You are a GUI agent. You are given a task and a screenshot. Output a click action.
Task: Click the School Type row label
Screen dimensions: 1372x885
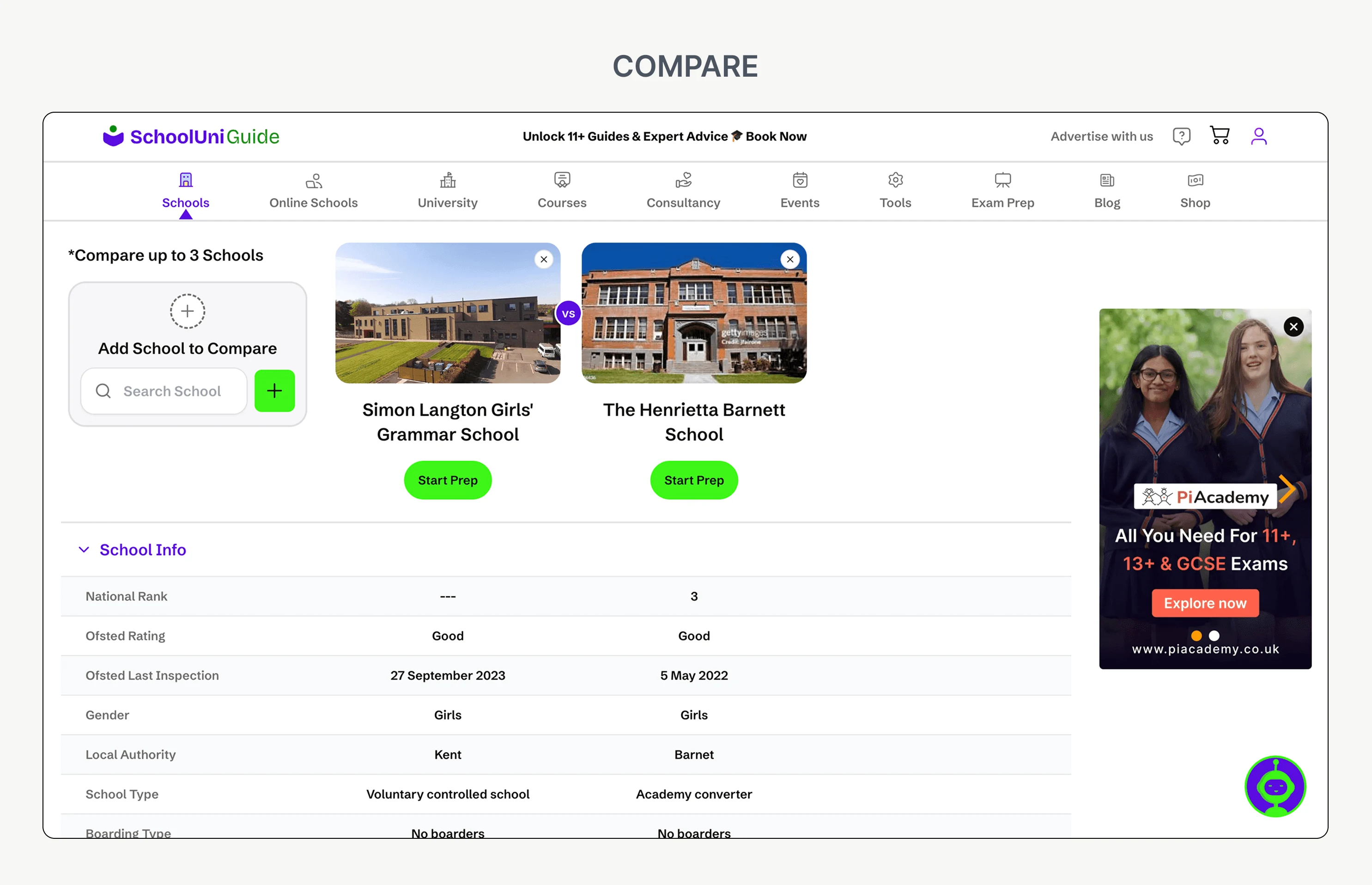[122, 795]
